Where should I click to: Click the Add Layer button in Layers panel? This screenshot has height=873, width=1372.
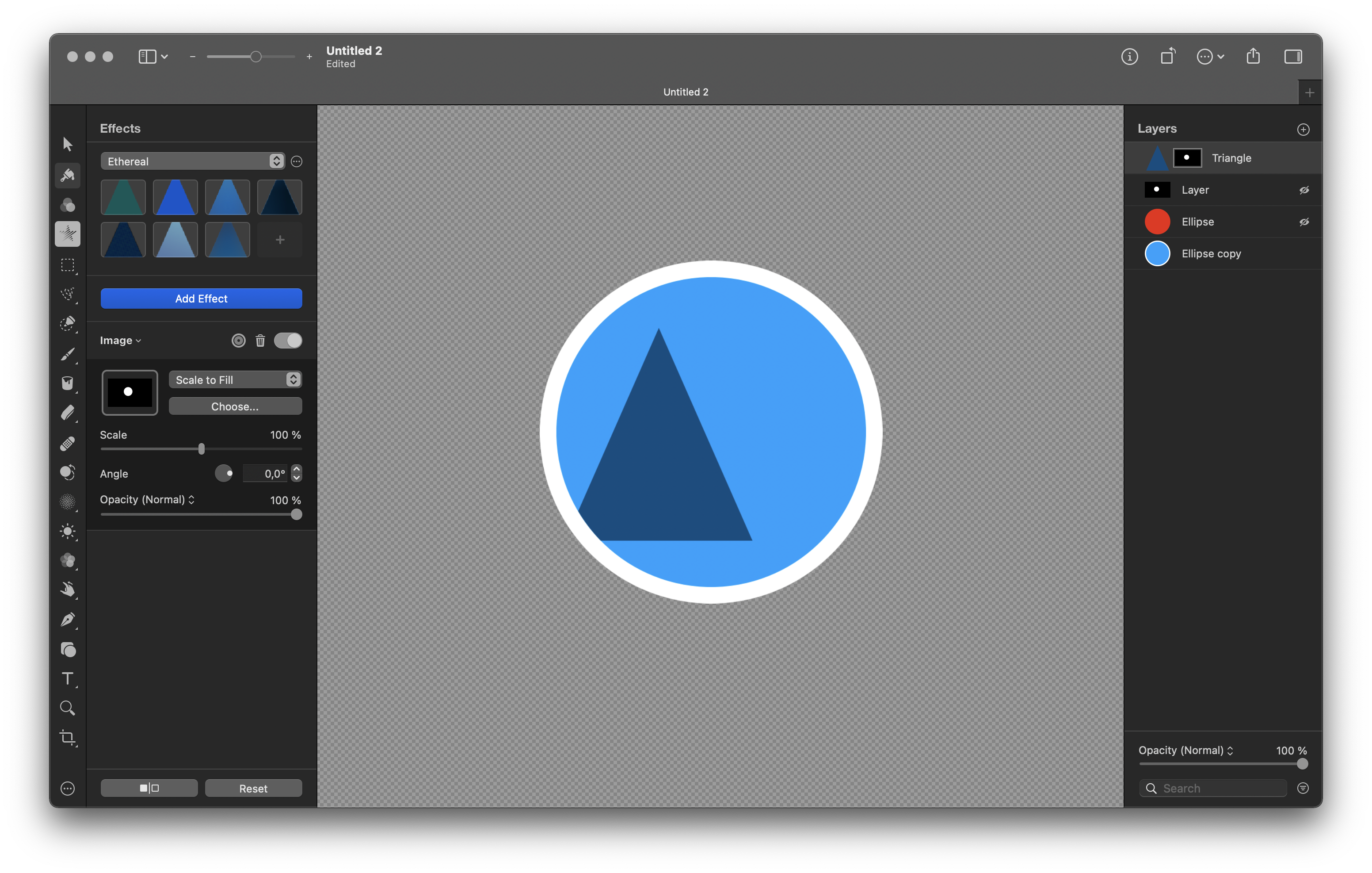1303,128
